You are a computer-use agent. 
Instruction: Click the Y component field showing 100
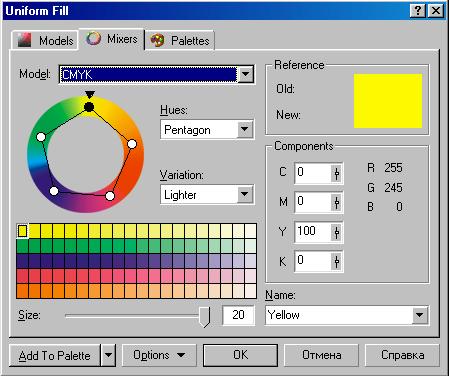(x=313, y=231)
